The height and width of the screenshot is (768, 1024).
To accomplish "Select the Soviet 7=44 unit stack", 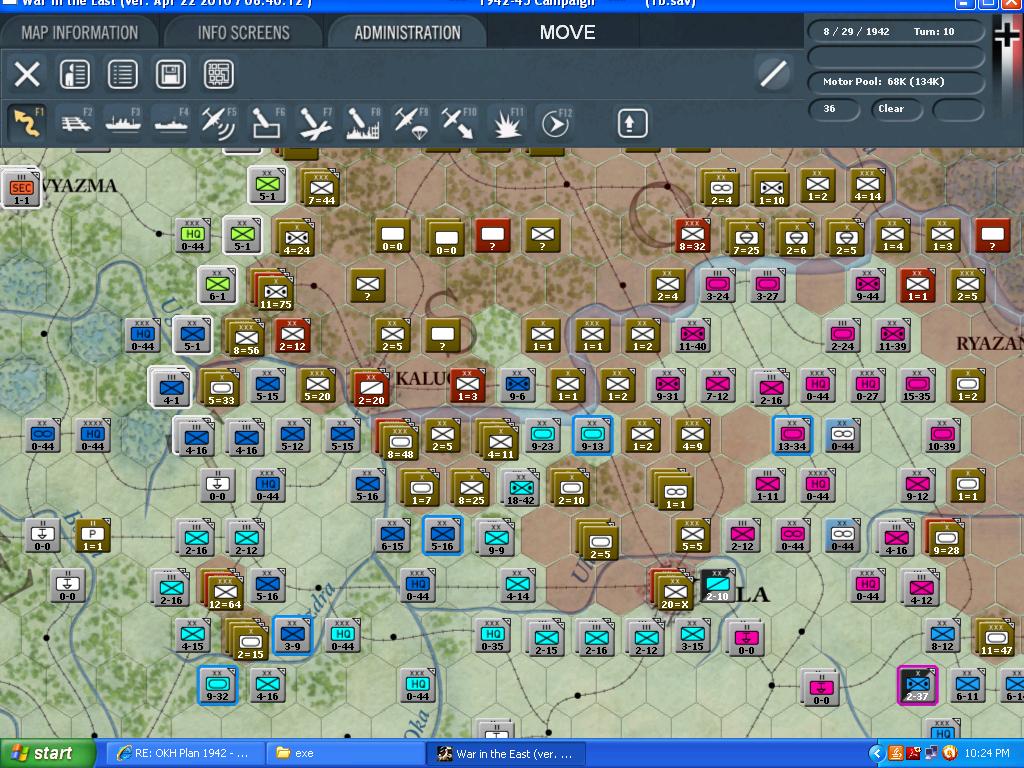I will pos(320,189).
